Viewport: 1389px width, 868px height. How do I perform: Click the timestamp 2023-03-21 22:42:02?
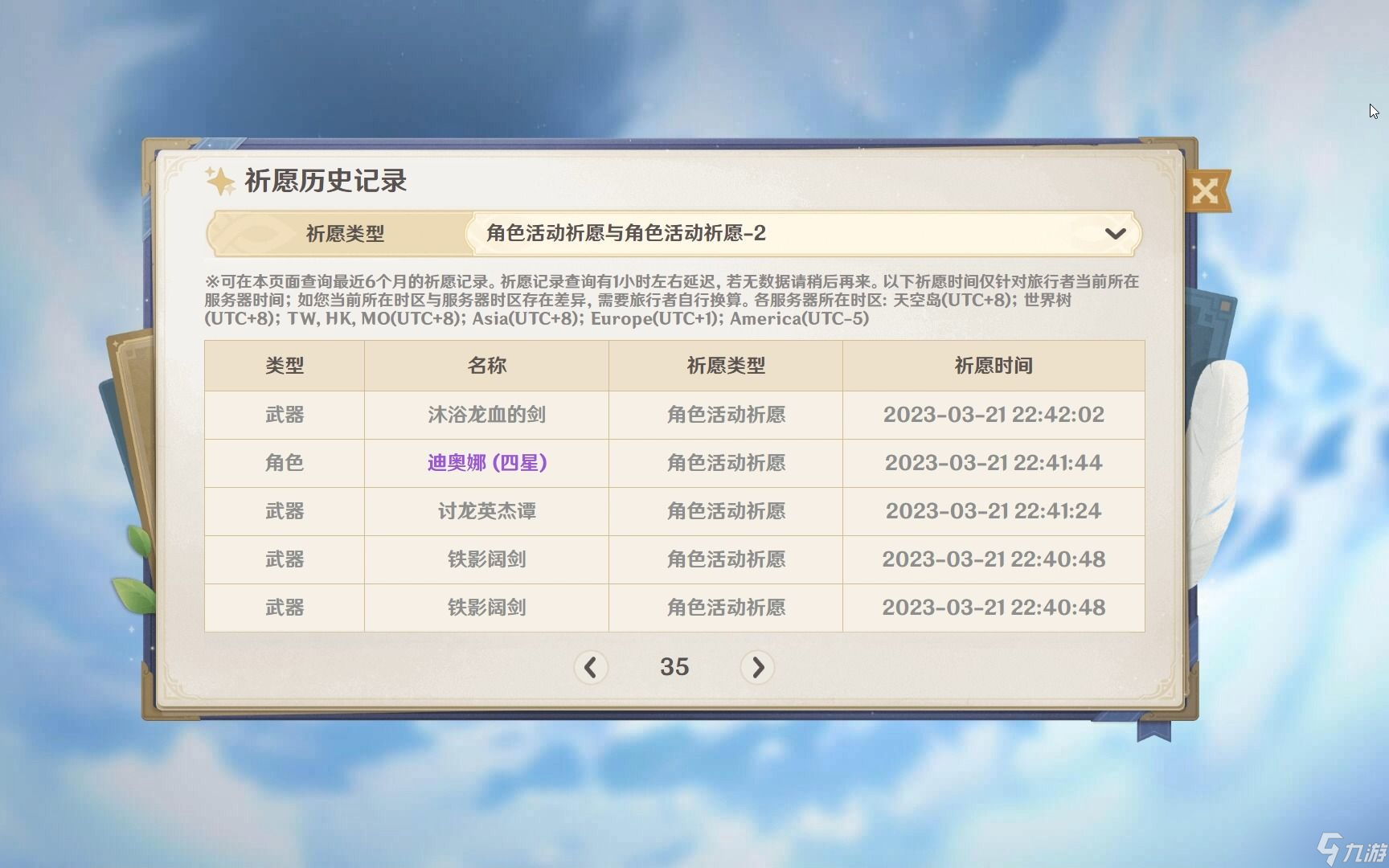tap(994, 415)
